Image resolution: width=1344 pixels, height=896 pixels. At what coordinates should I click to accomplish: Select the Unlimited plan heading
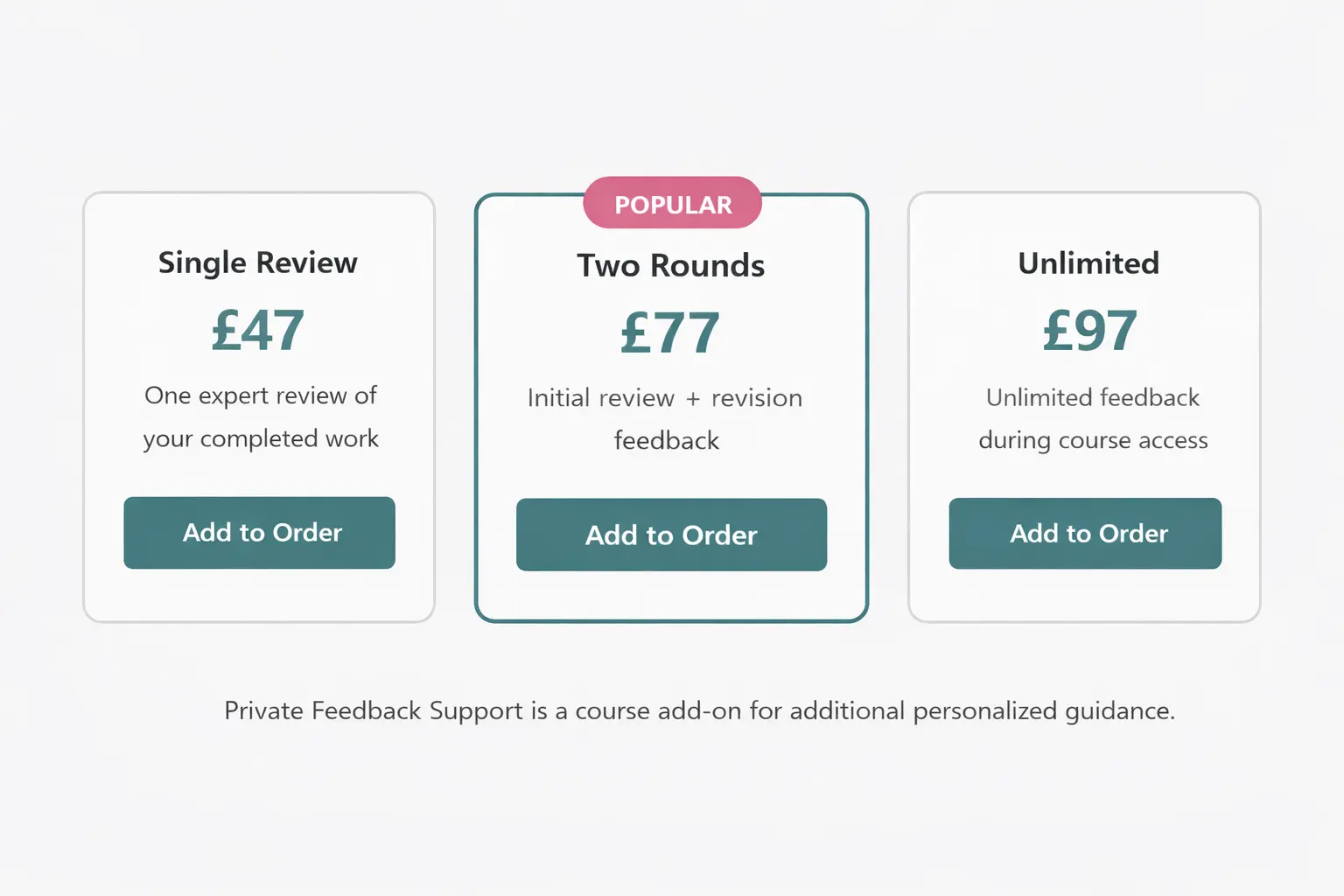(x=1088, y=262)
